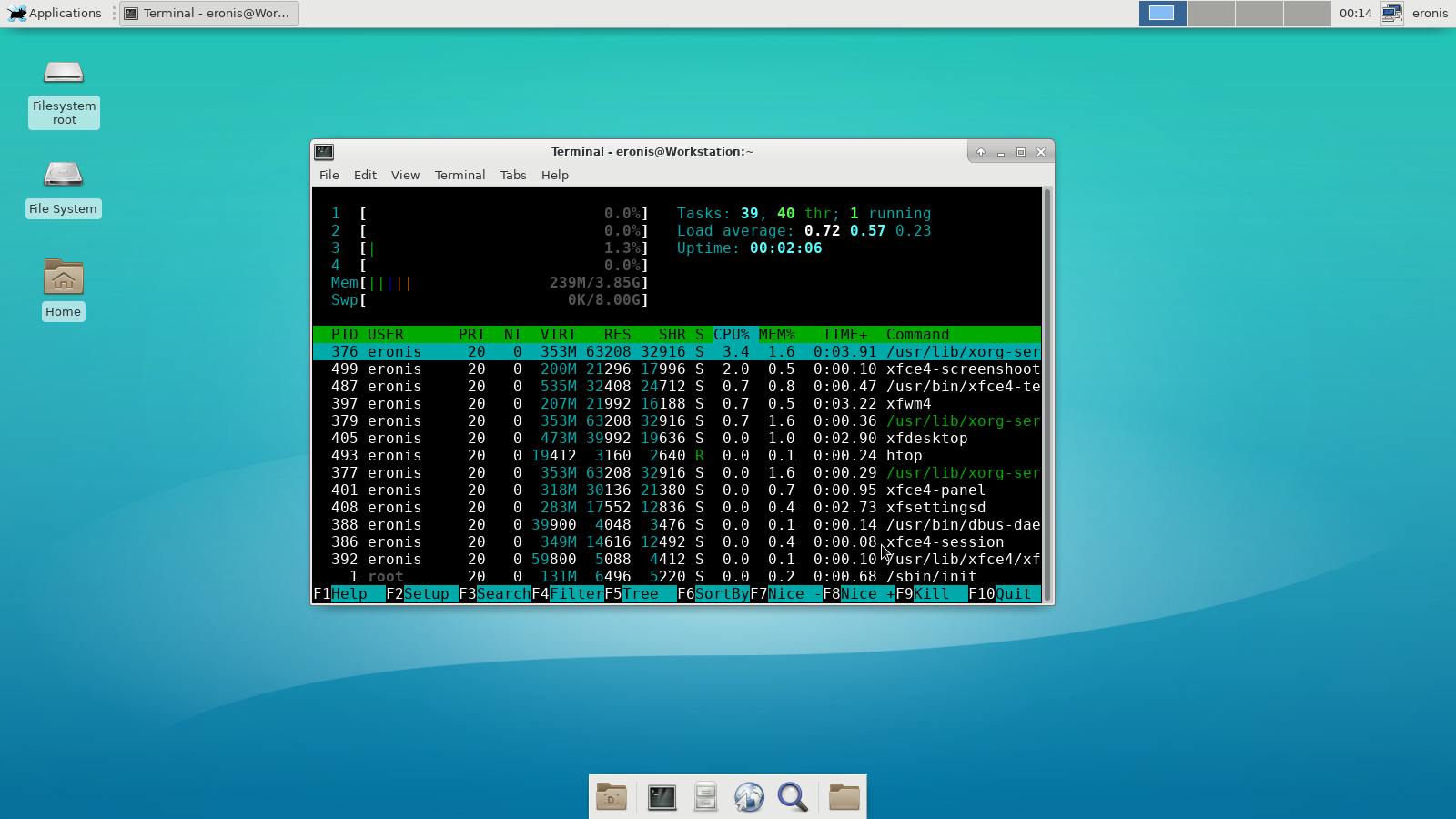Open the Terminal menu
This screenshot has width=1456, height=819.
pyautogui.click(x=460, y=175)
